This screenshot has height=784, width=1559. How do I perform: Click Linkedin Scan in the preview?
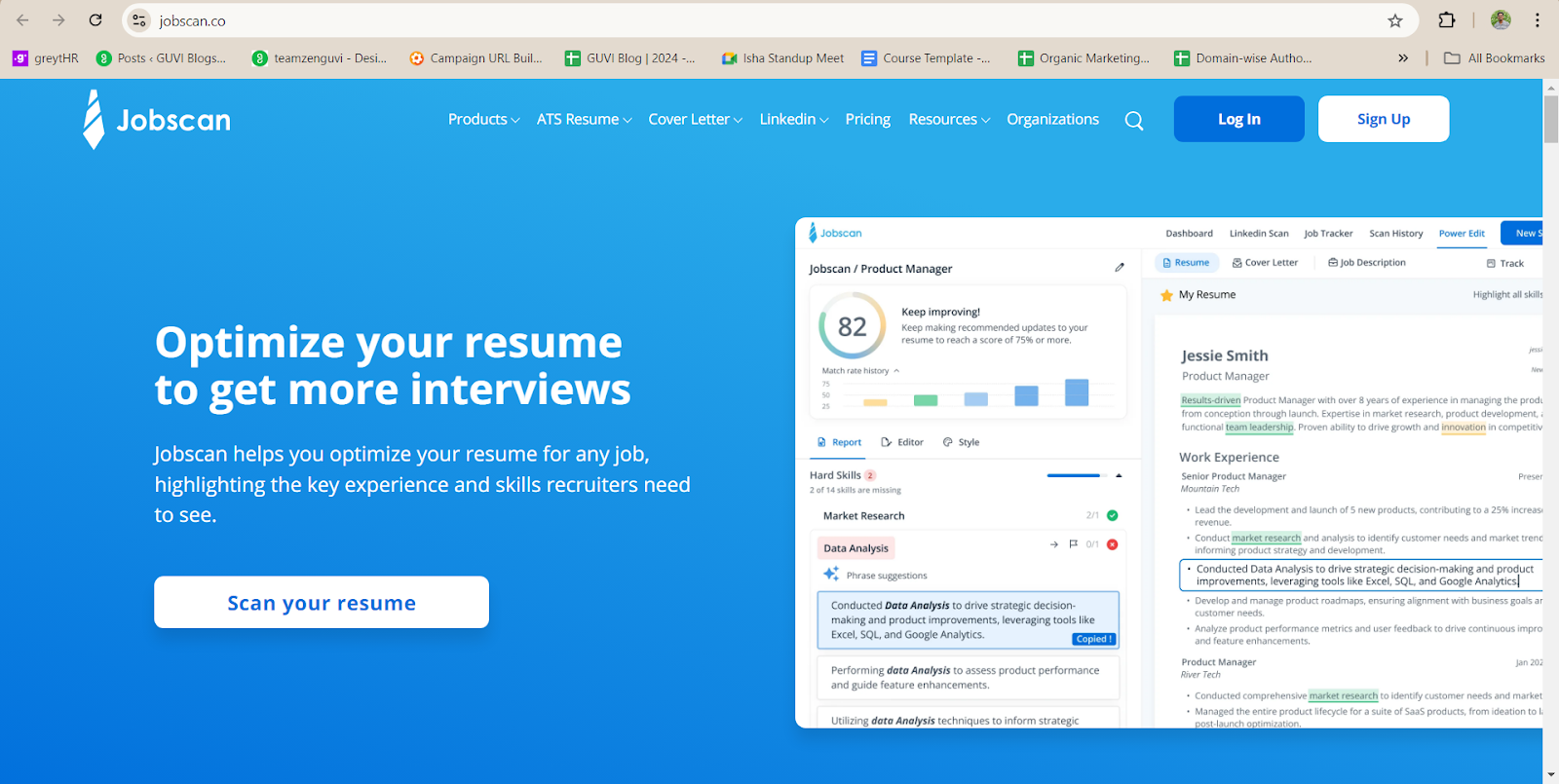[1259, 234]
